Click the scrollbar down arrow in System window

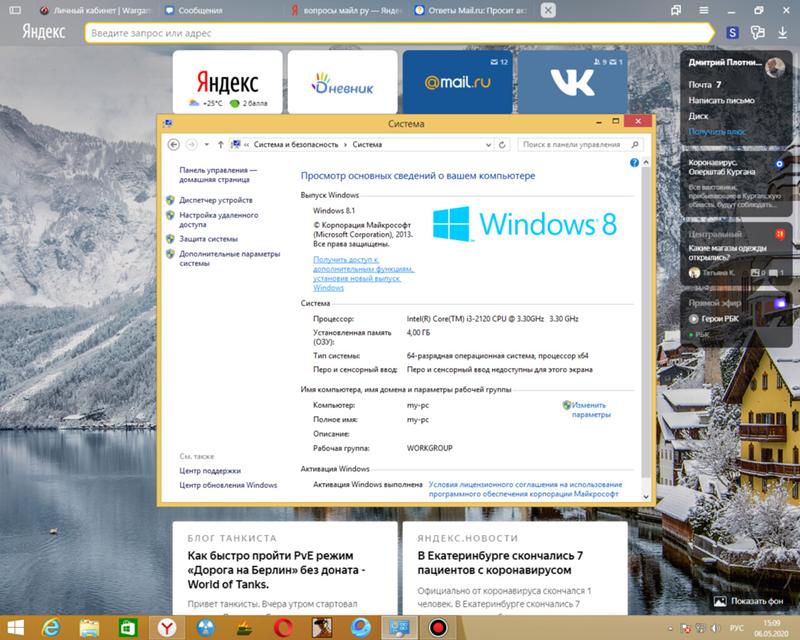(x=646, y=496)
